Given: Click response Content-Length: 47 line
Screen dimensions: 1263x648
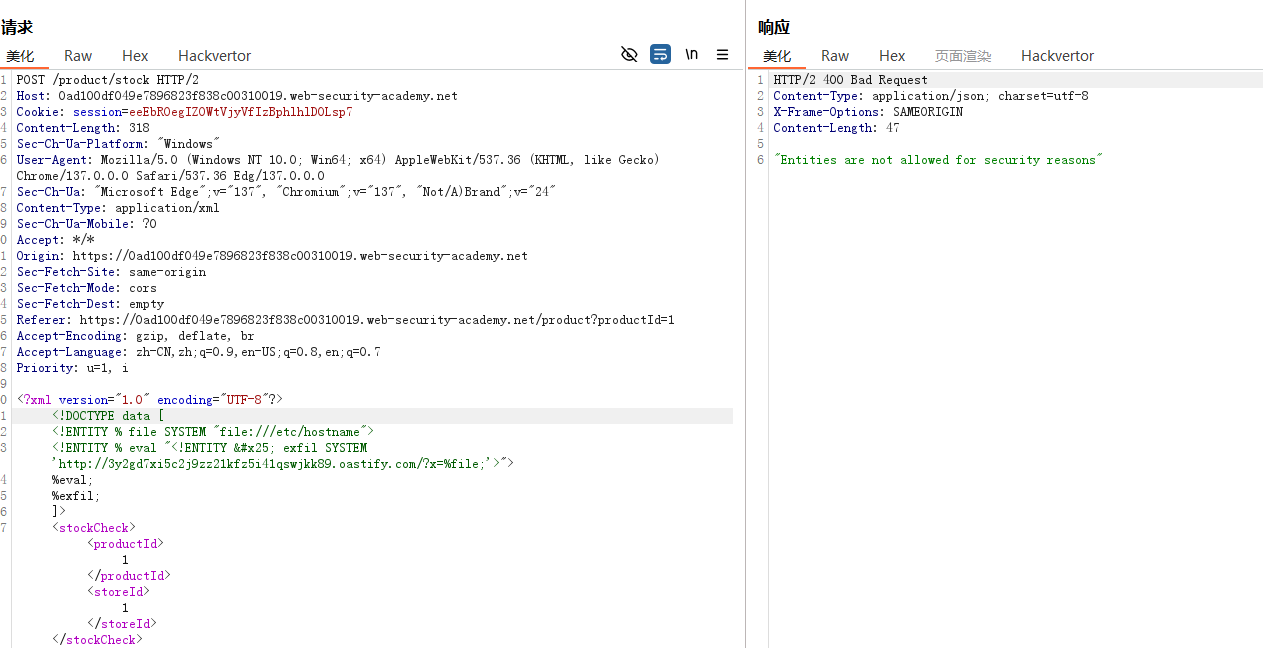Looking at the screenshot, I should (x=836, y=128).
